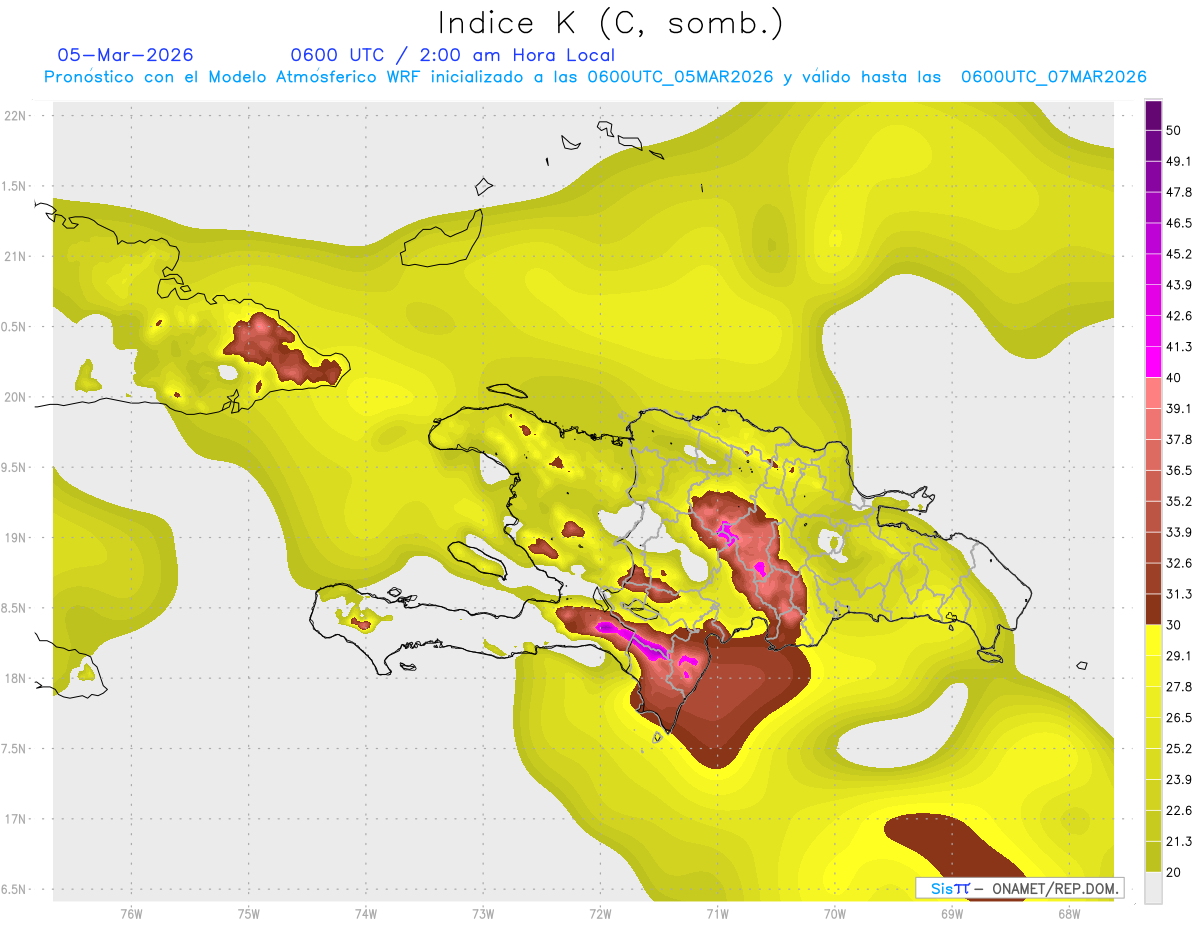Click the dark purple swatch above 50
Viewport: 1200px width, 927px height.
click(1153, 115)
